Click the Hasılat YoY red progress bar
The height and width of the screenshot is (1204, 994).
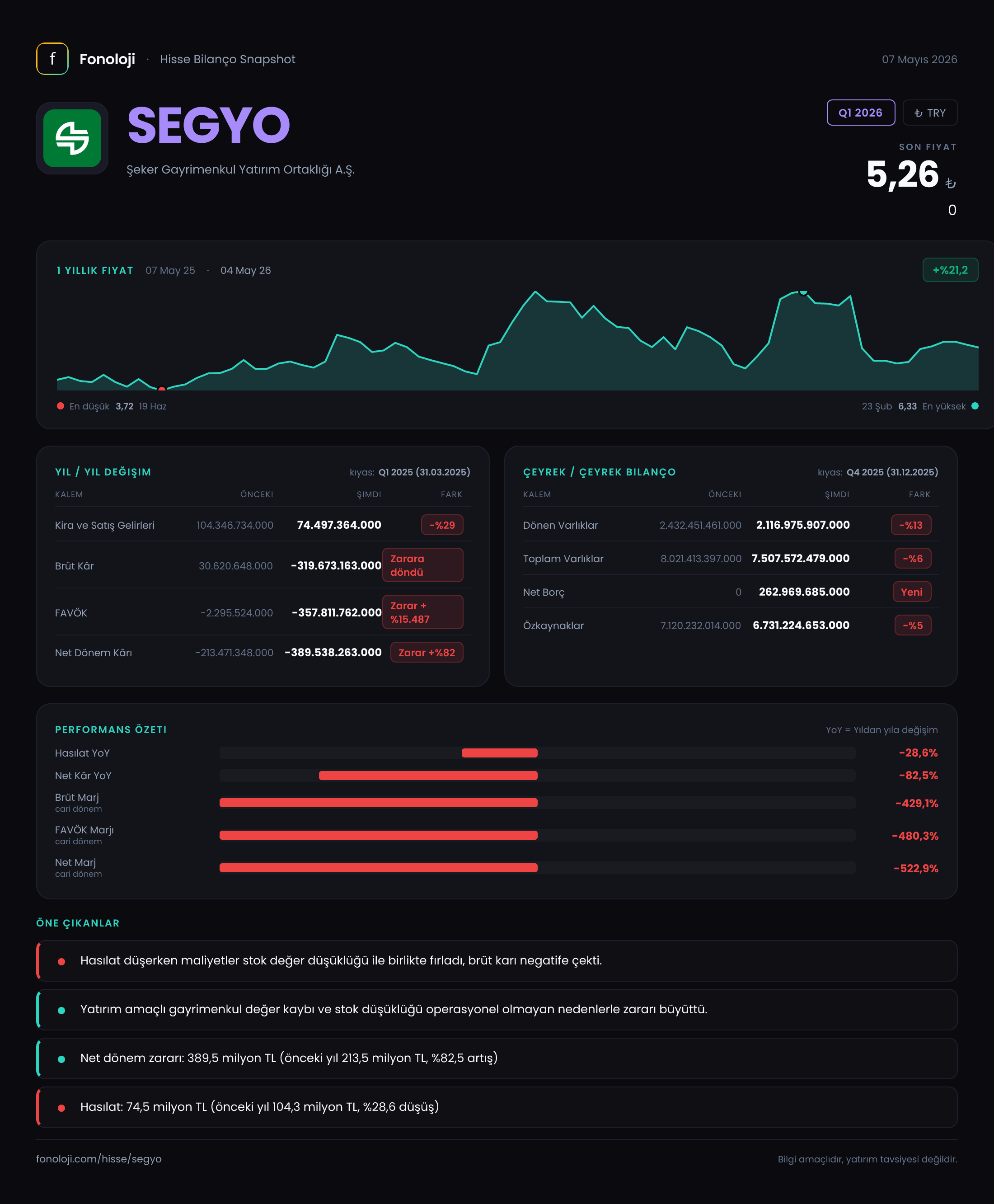point(499,753)
